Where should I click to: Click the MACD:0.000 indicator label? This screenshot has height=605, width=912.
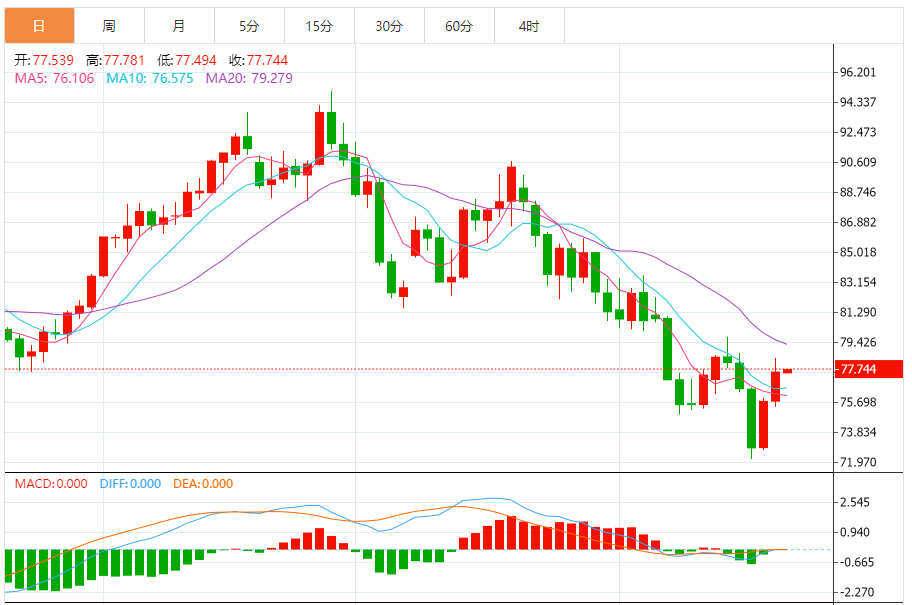[x=51, y=484]
